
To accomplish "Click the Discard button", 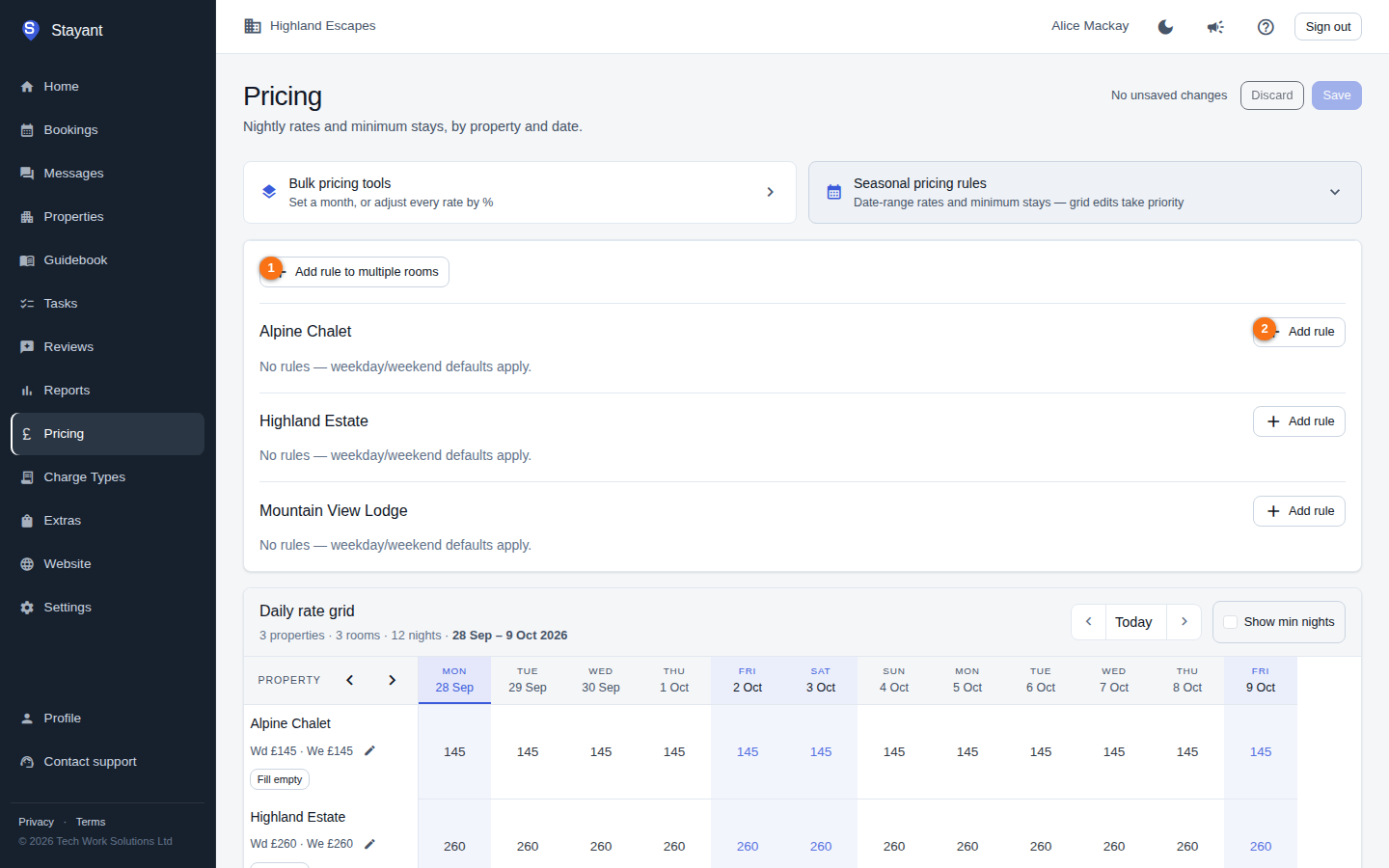I will (1271, 95).
